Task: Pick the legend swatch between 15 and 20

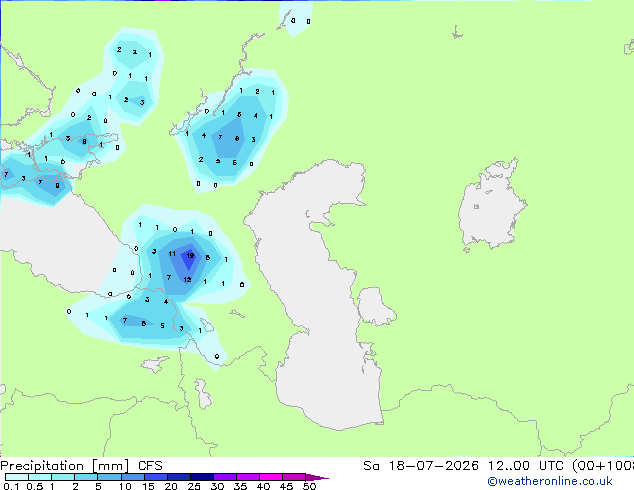Action: (x=156, y=477)
